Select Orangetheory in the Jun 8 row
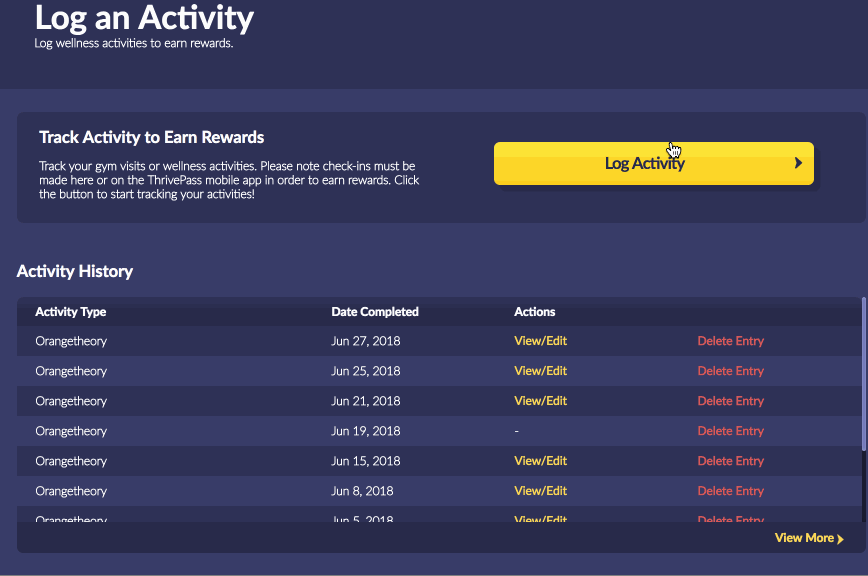Screen dimensions: 868x576 (x=71, y=491)
